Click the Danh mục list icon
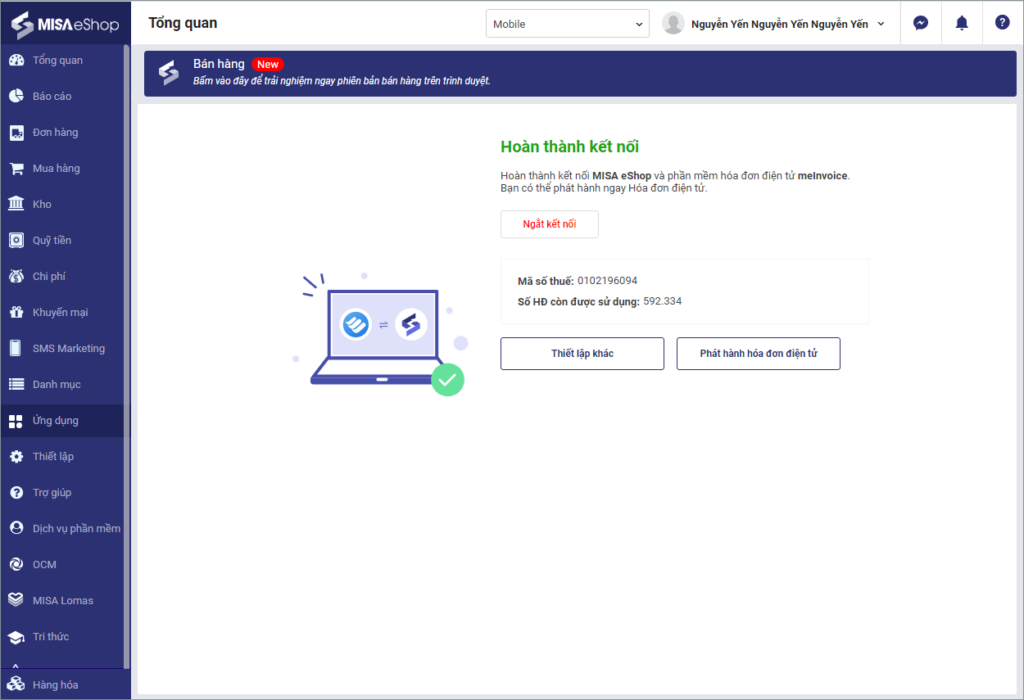This screenshot has width=1024, height=700. pyautogui.click(x=16, y=384)
